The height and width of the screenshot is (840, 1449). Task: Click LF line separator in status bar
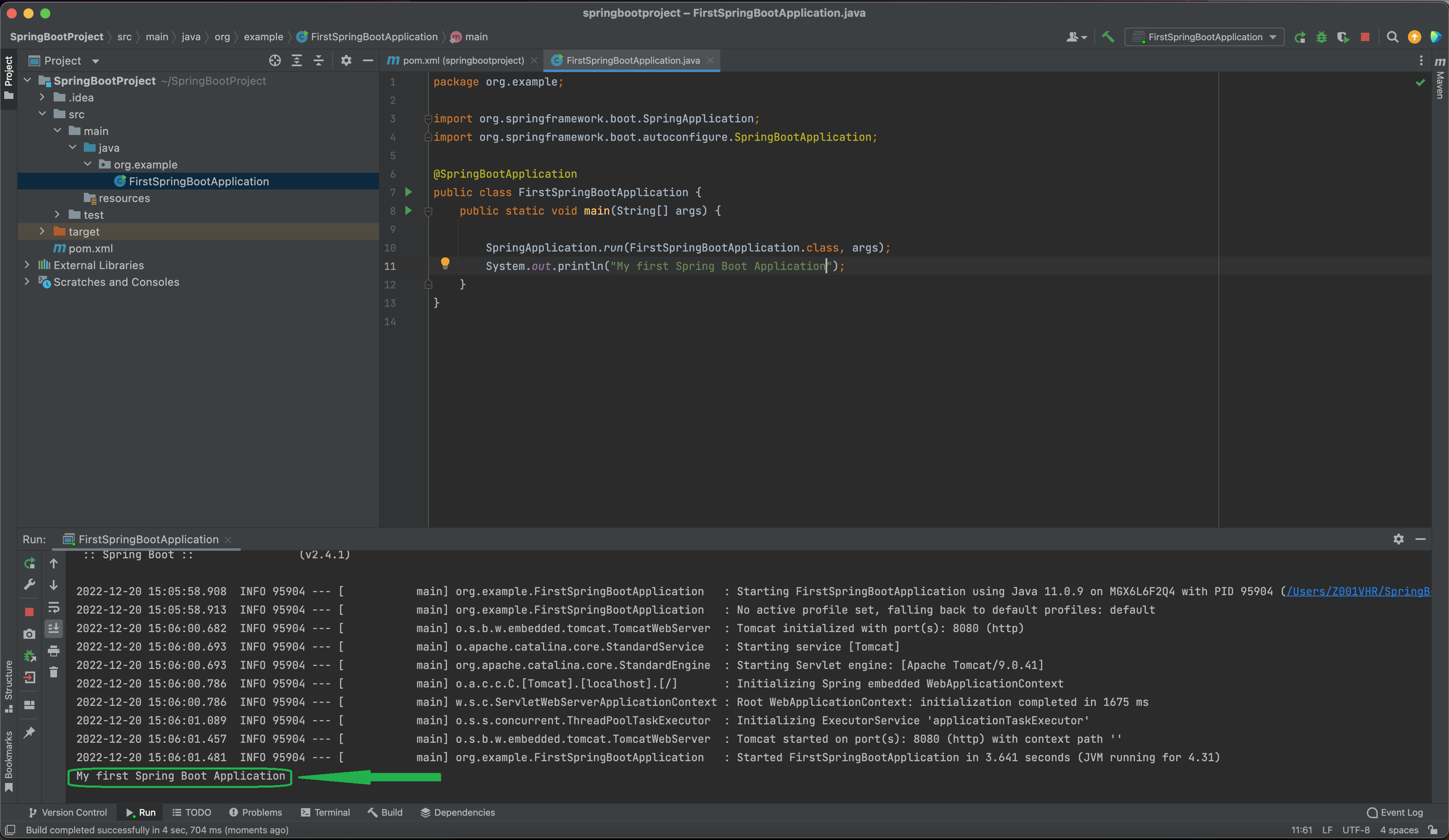pos(1327,830)
